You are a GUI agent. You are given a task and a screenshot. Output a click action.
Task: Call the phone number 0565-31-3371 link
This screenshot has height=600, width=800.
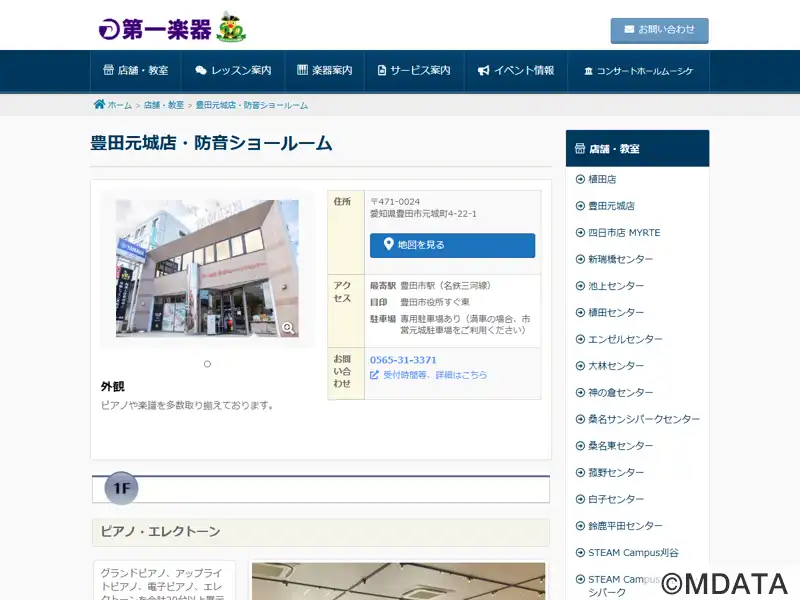click(403, 360)
